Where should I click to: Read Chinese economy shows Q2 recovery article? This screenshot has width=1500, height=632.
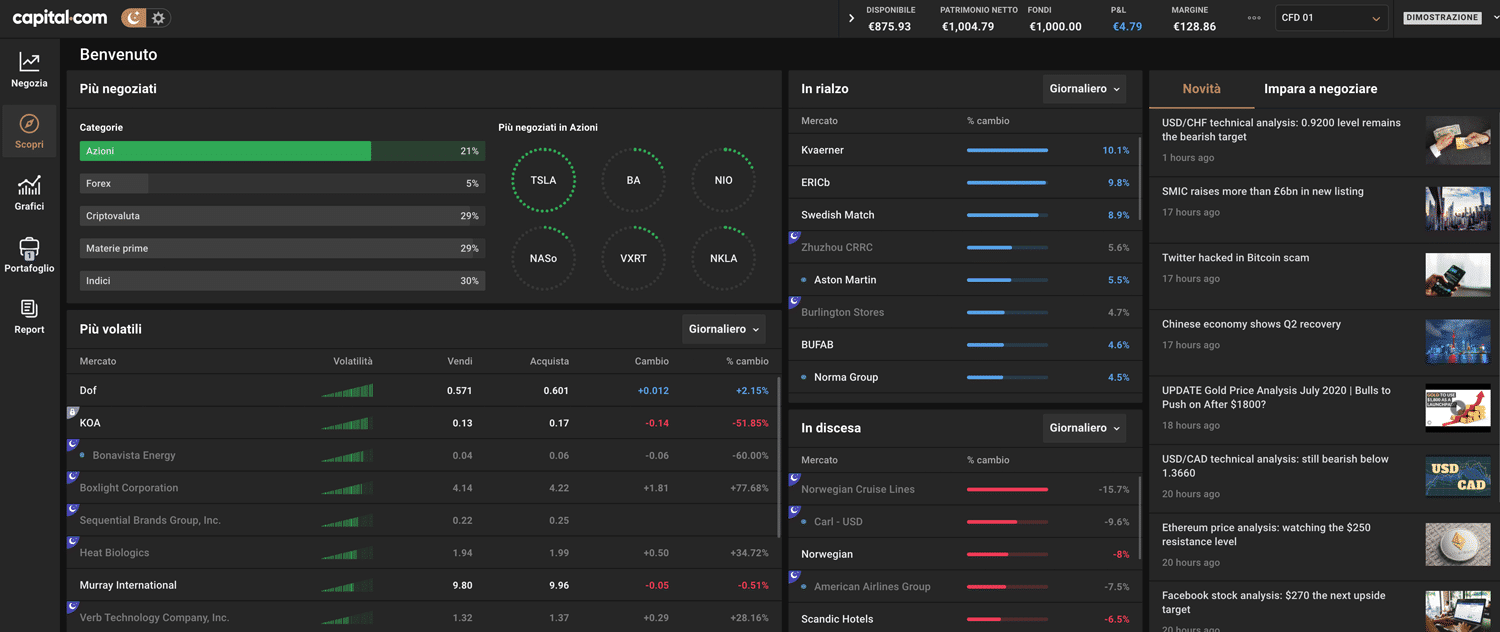(1251, 324)
